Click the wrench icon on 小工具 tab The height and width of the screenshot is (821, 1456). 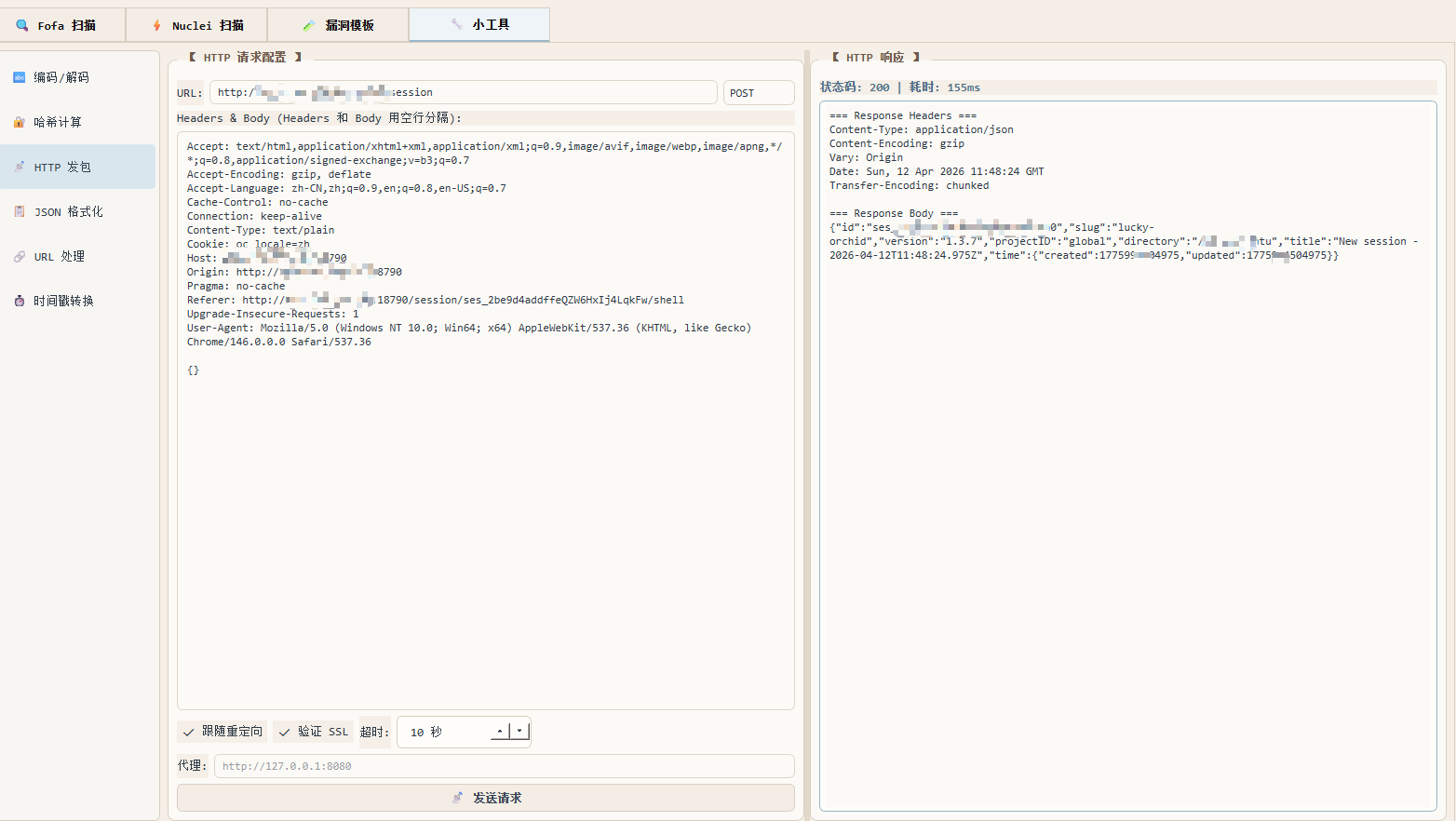click(x=456, y=24)
